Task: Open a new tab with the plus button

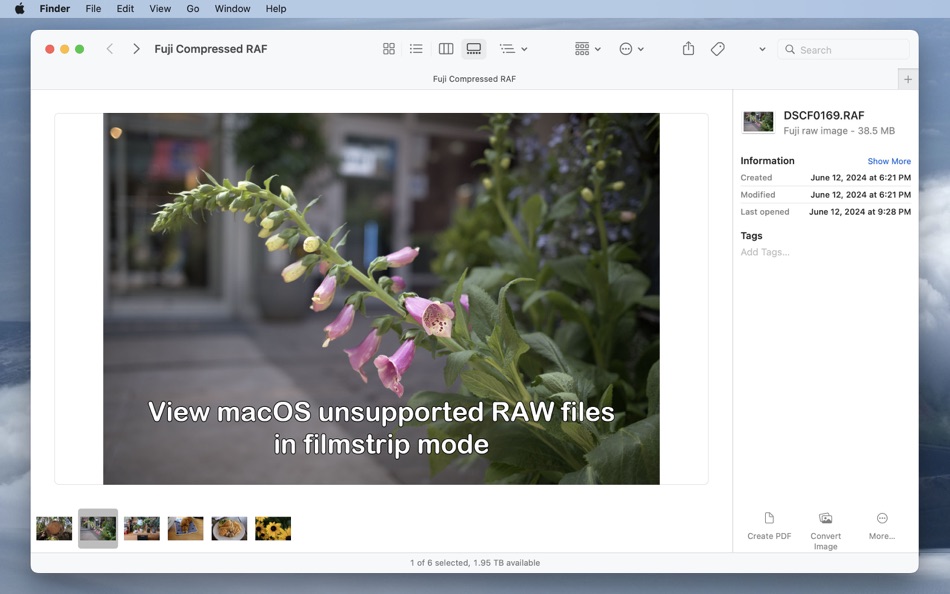Action: pyautogui.click(x=907, y=78)
